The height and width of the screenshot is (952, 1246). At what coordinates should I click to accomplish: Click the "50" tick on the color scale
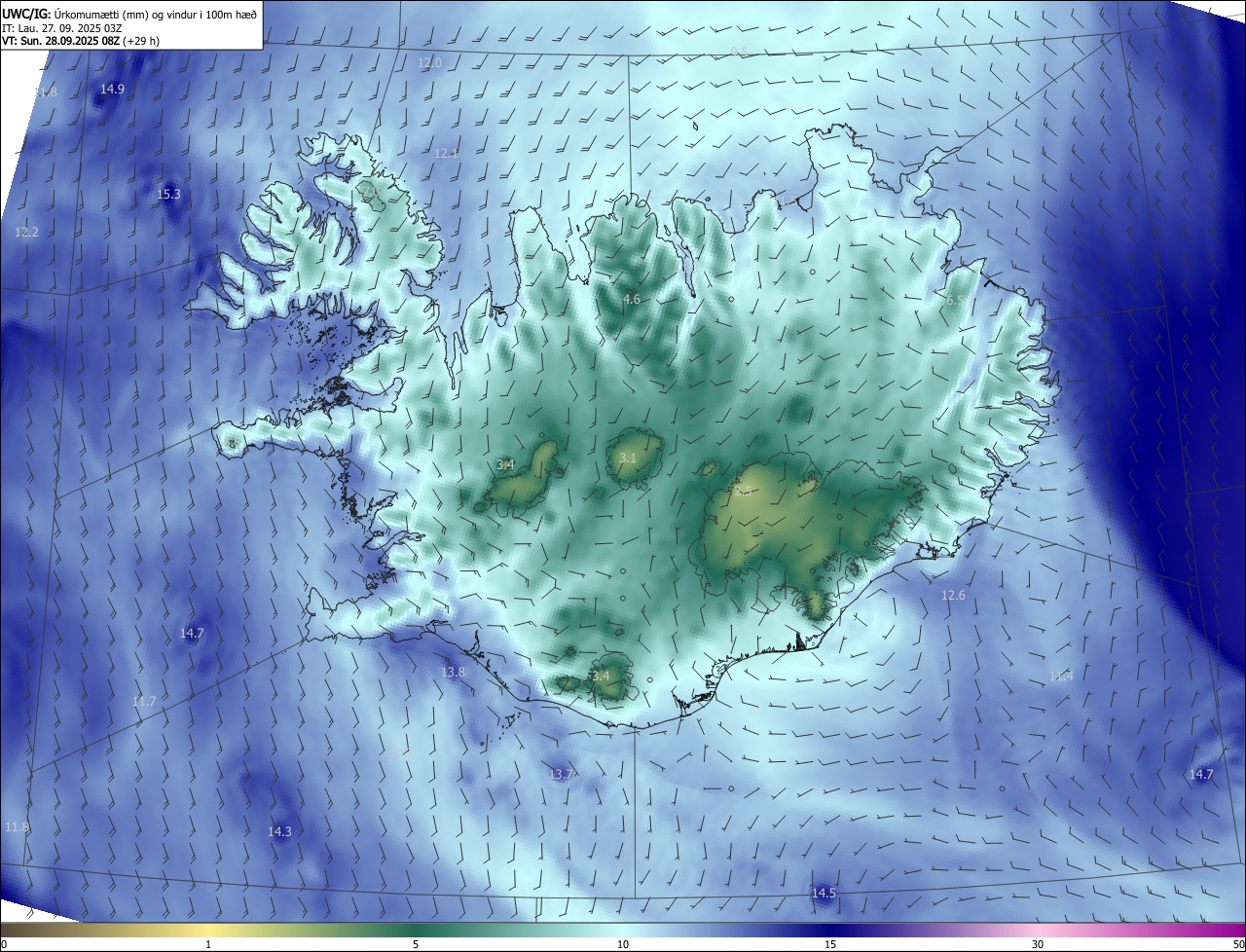(1238, 944)
